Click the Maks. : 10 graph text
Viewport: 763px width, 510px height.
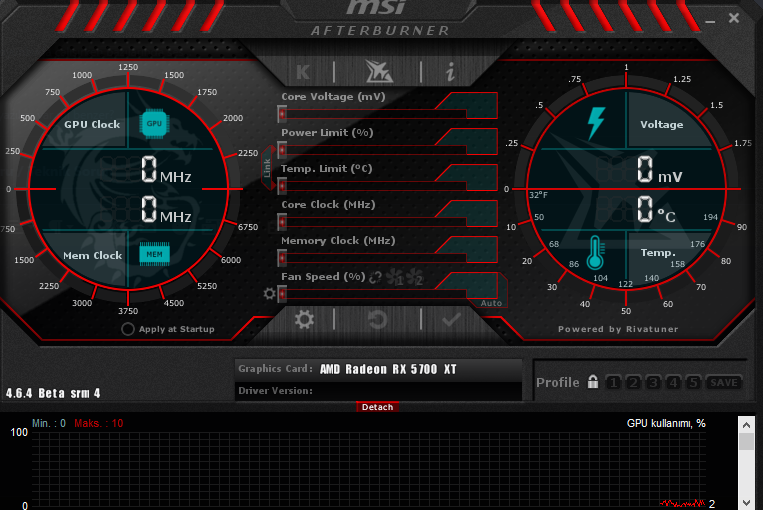[99, 423]
